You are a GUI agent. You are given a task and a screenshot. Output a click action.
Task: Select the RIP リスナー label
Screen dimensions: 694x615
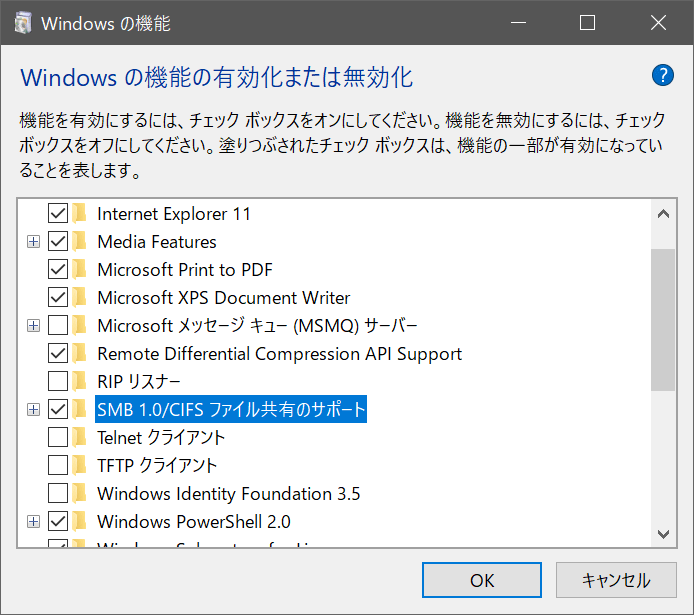click(139, 381)
